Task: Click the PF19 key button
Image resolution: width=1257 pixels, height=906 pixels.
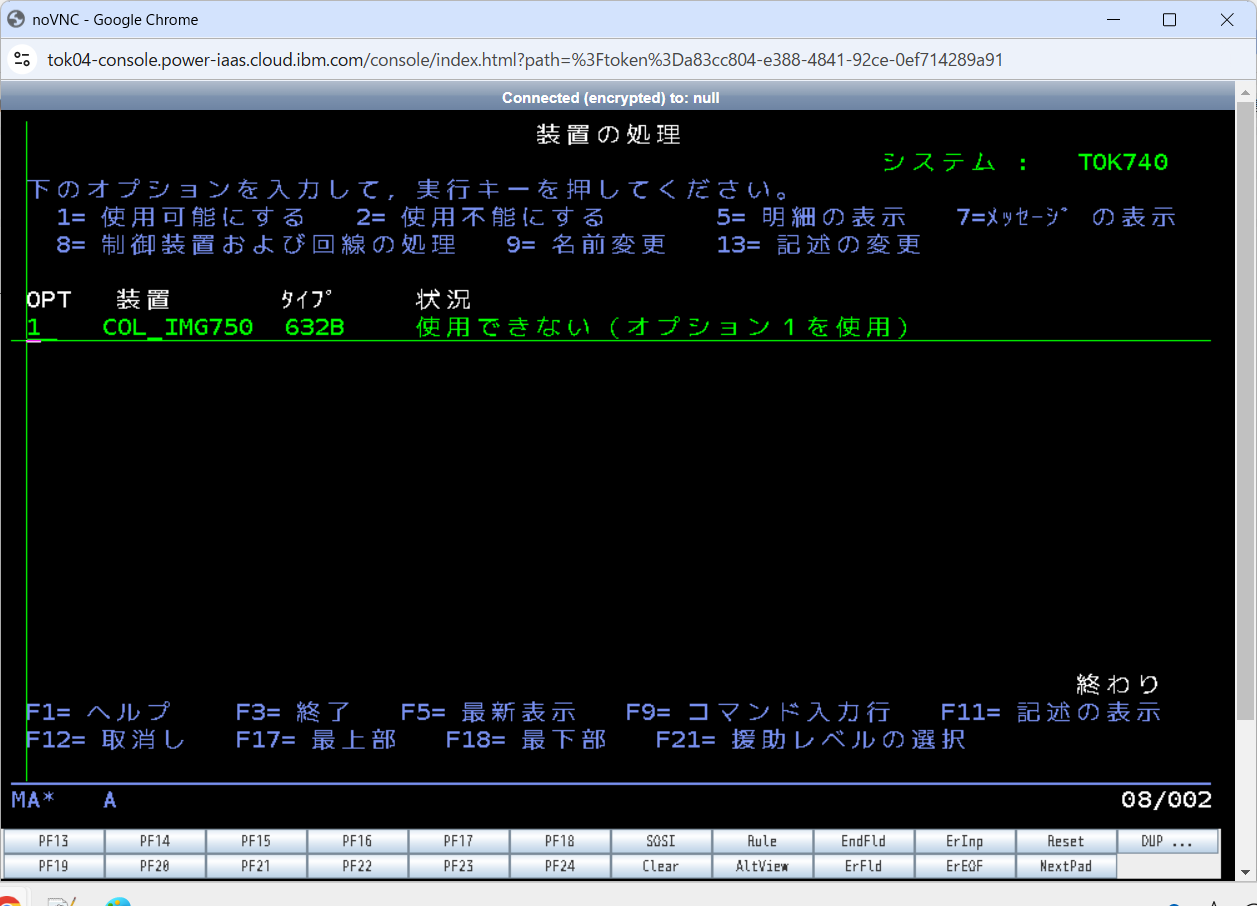Action: (x=54, y=866)
